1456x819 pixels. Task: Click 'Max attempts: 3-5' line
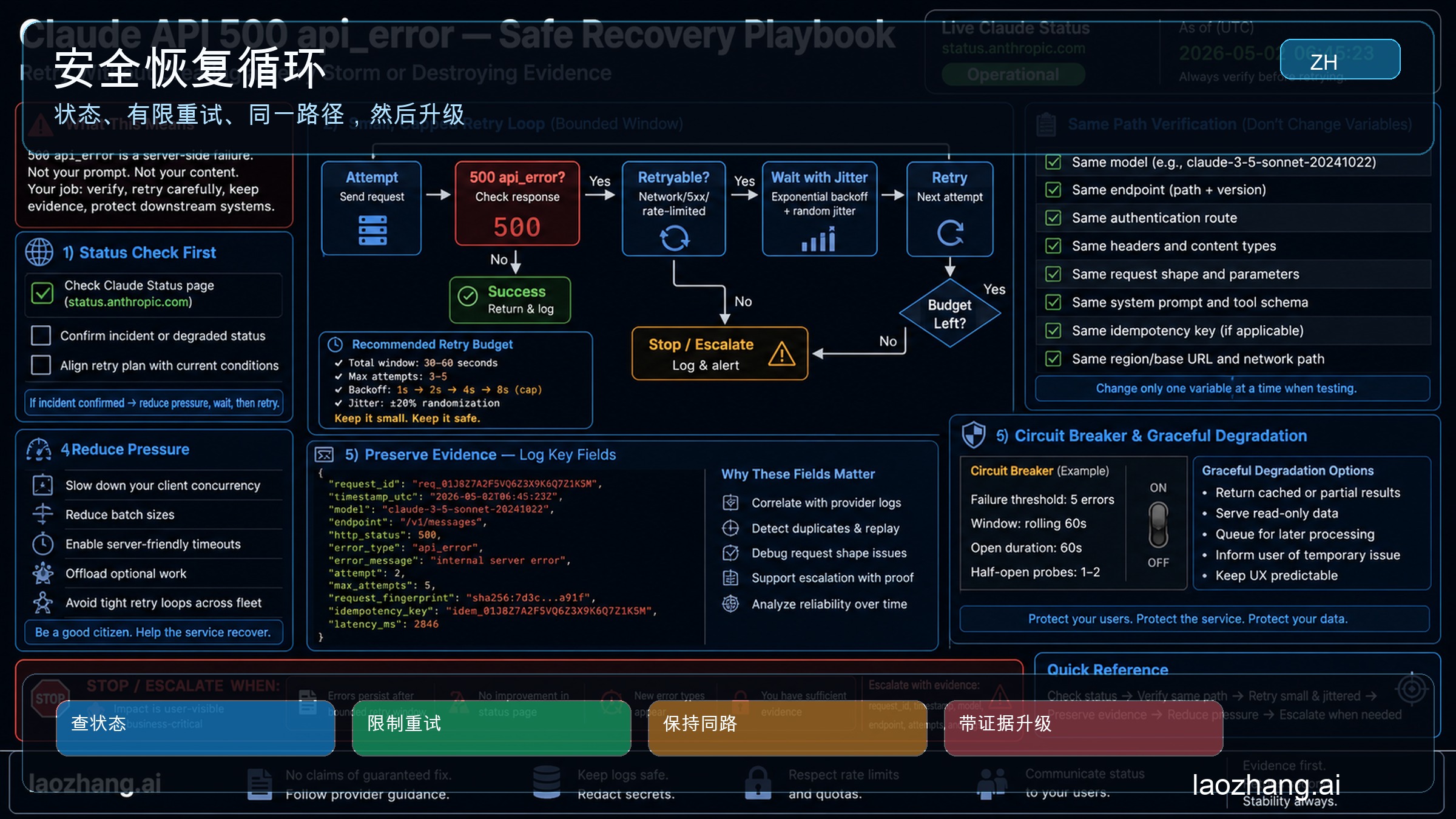coord(397,376)
